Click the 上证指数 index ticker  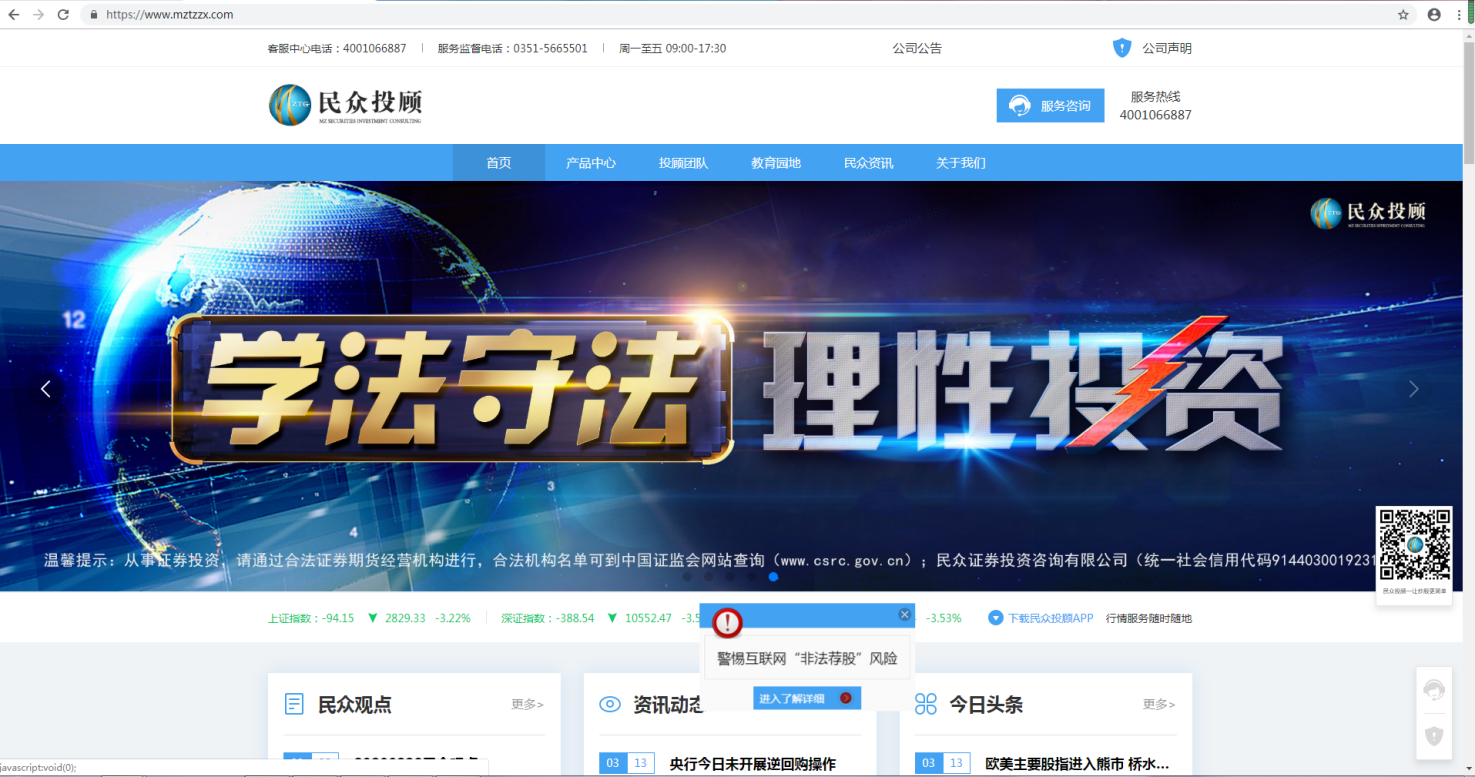tap(369, 618)
